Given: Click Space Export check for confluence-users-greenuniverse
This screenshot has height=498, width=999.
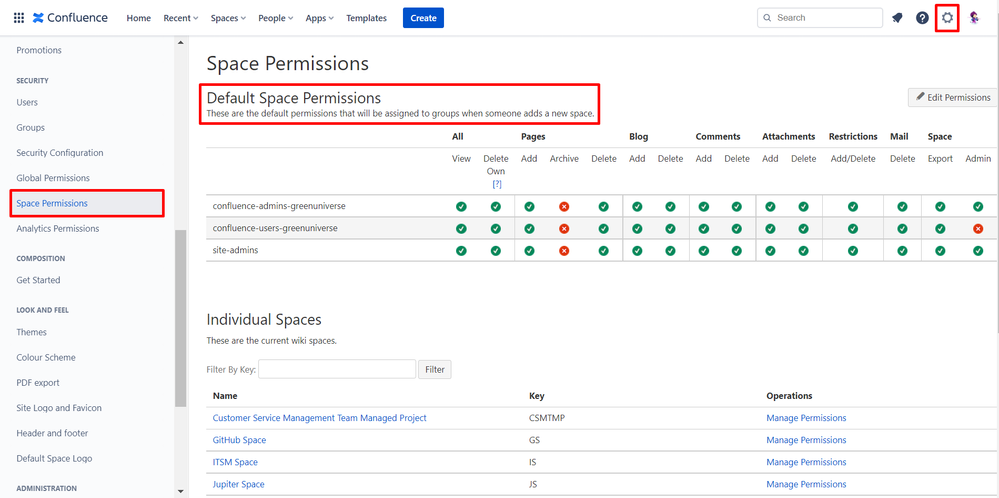Looking at the screenshot, I should (940, 229).
